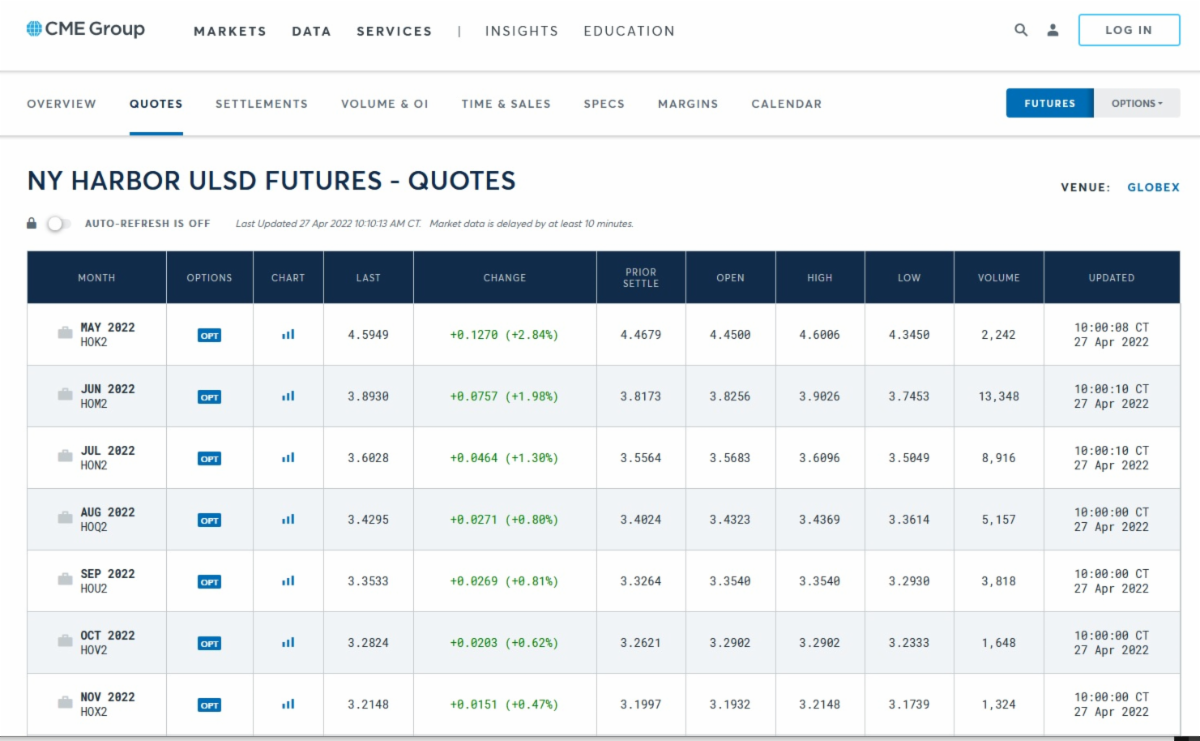Click the OPT badge for OCT 2022

pyautogui.click(x=209, y=643)
